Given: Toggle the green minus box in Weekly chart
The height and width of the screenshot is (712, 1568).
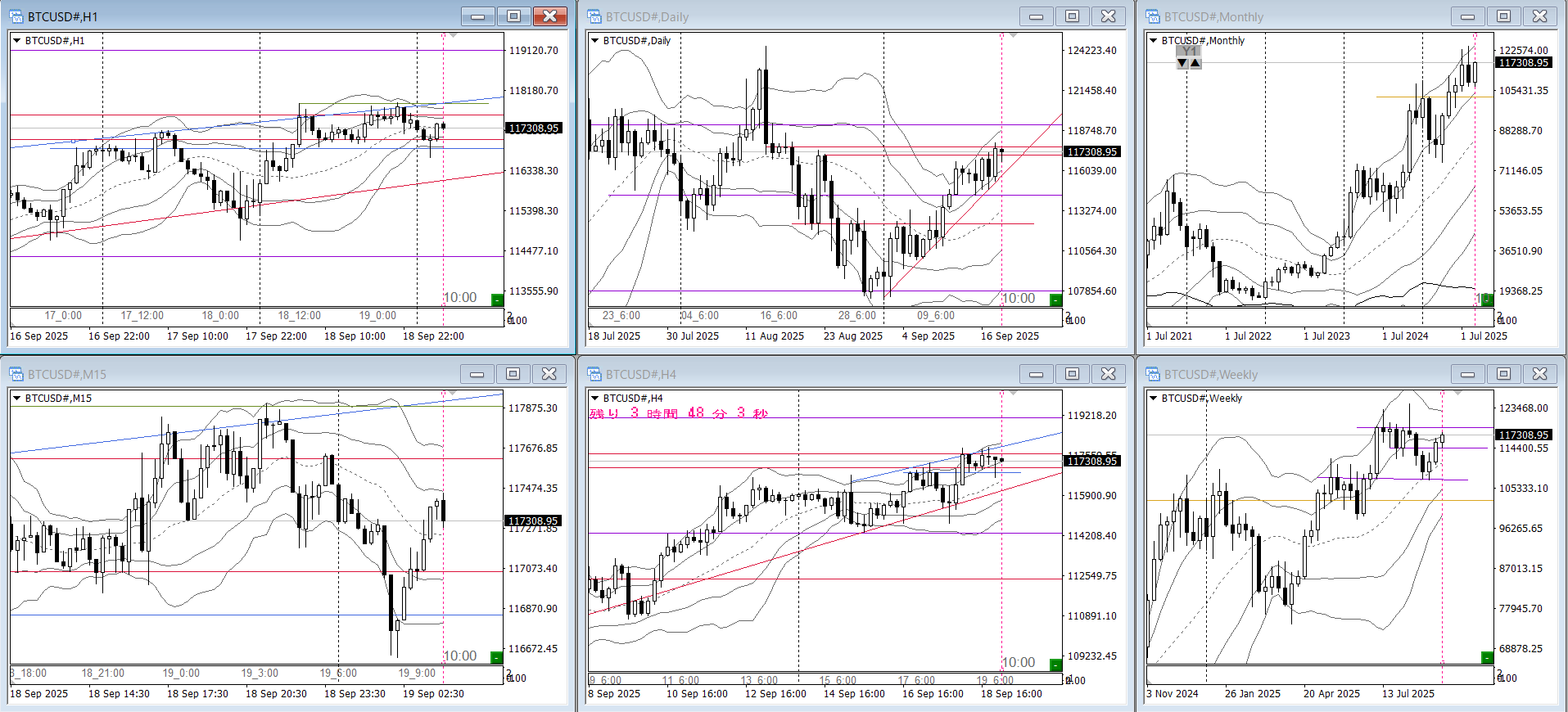Looking at the screenshot, I should tap(1487, 657).
